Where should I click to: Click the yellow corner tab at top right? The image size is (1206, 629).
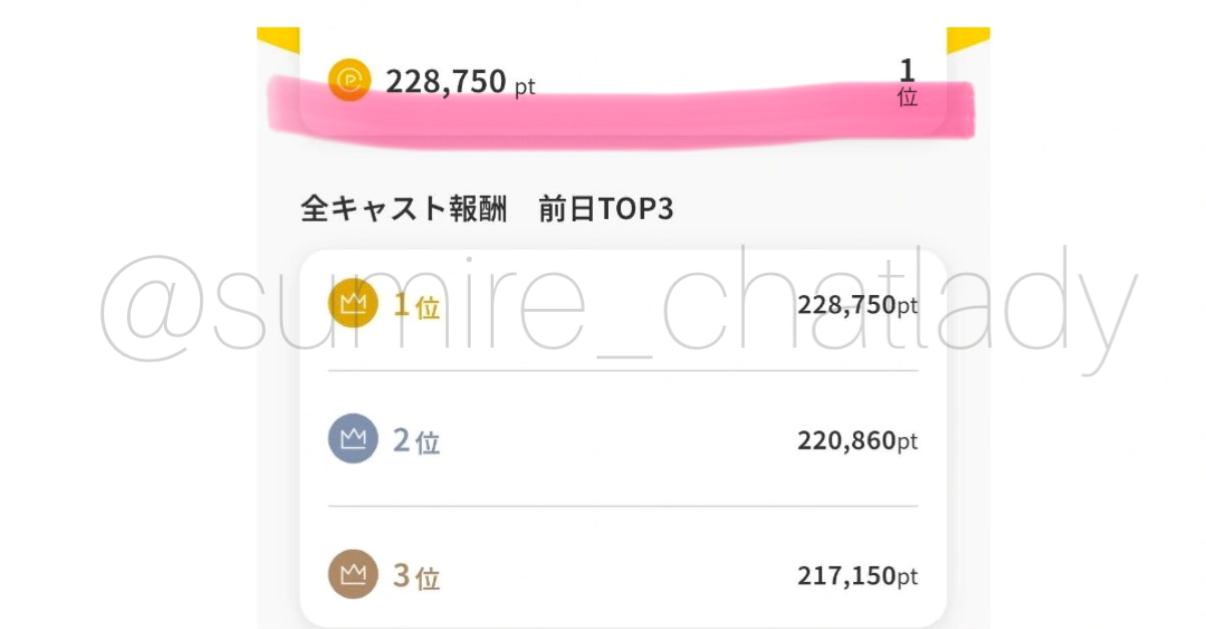click(x=968, y=39)
